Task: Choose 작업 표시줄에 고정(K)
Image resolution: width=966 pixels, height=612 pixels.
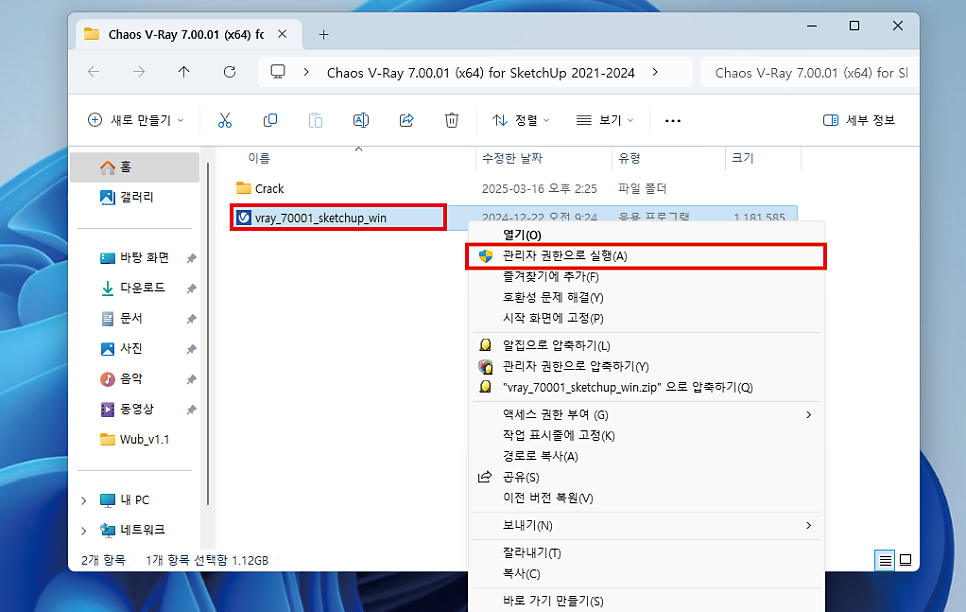Action: (646, 436)
